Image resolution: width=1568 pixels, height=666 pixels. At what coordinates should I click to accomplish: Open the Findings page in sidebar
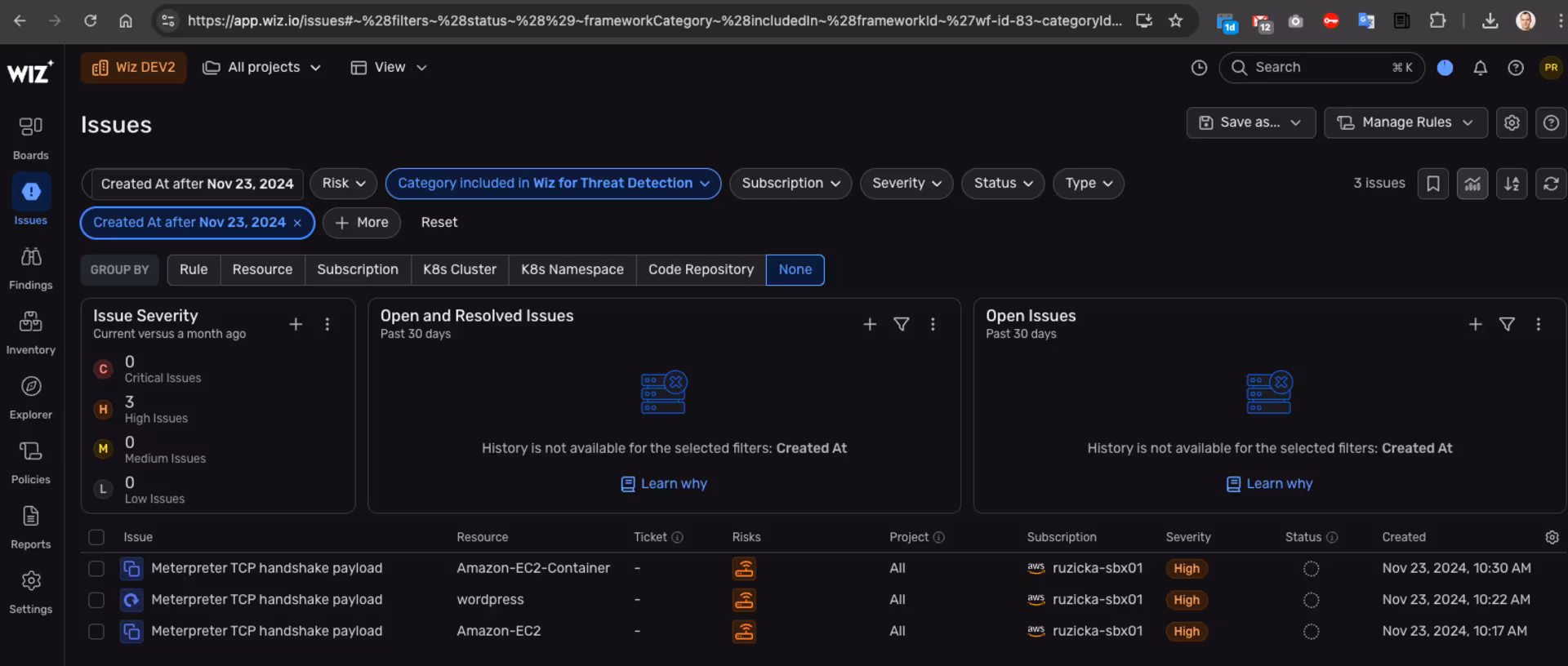point(31,268)
